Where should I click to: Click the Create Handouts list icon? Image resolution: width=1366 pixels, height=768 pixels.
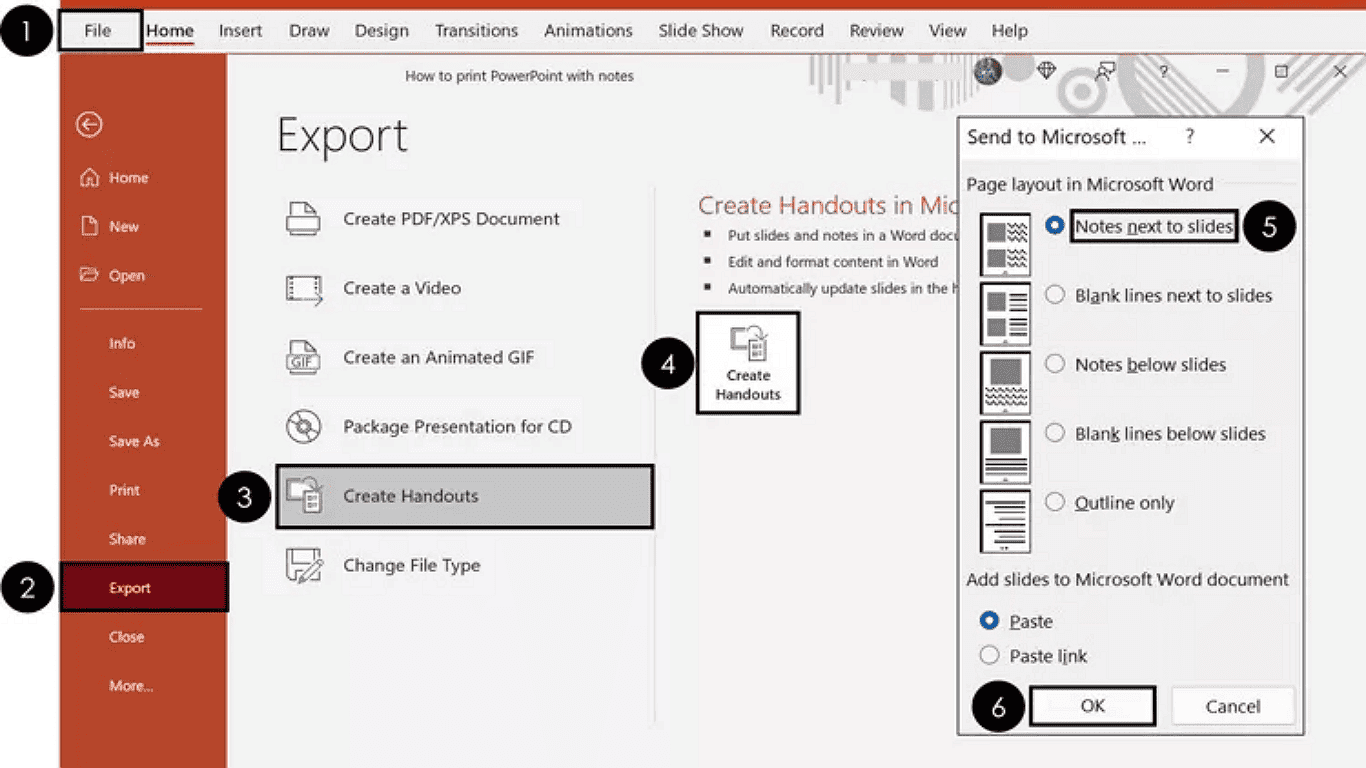303,496
